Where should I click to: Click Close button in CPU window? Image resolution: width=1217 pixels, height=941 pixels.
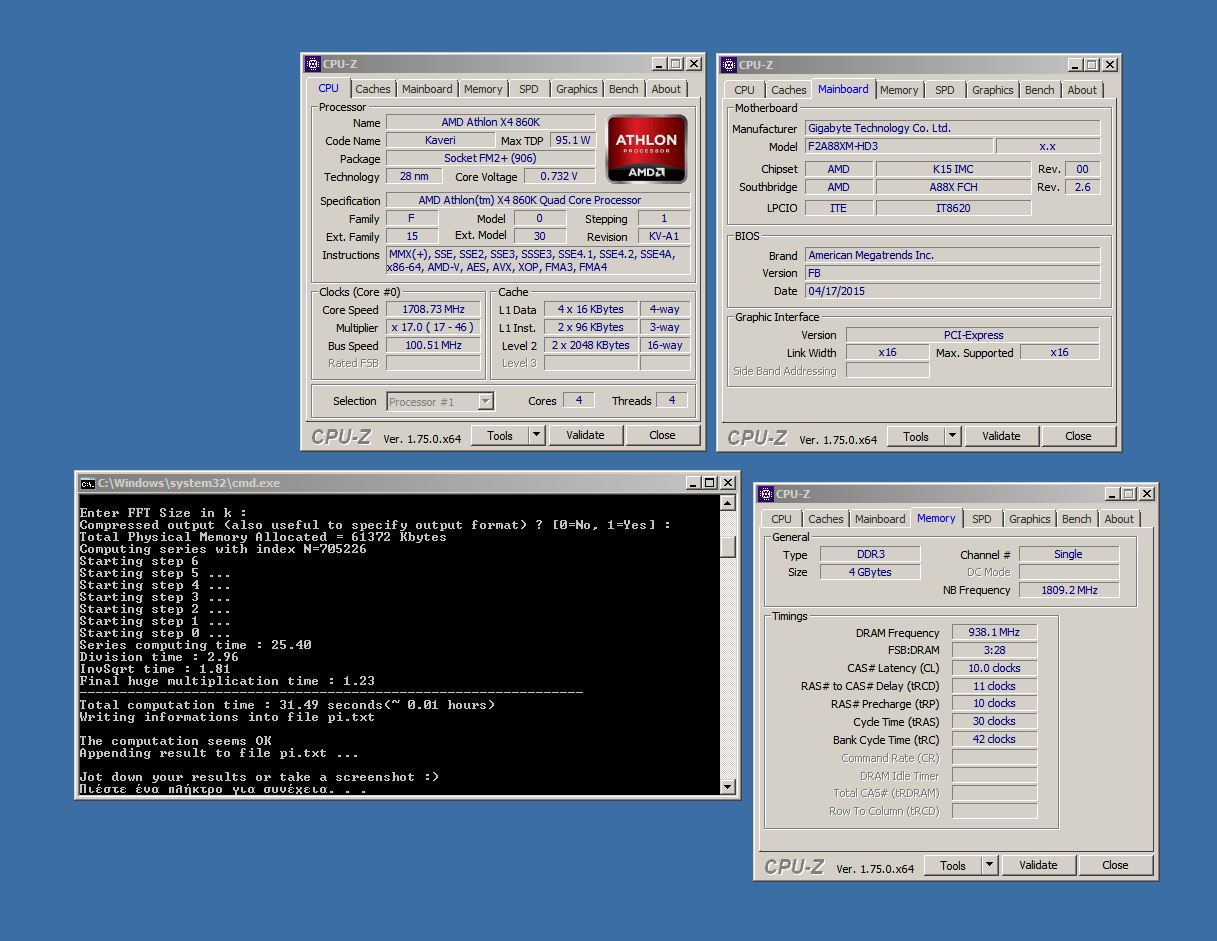(662, 435)
